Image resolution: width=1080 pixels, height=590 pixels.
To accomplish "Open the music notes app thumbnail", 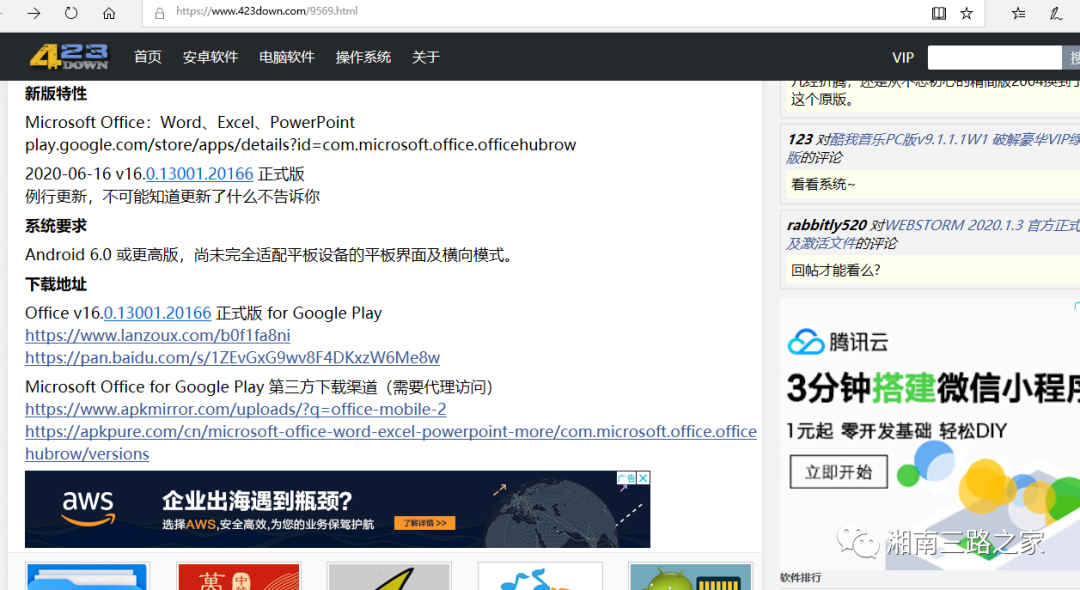I will tap(540, 577).
